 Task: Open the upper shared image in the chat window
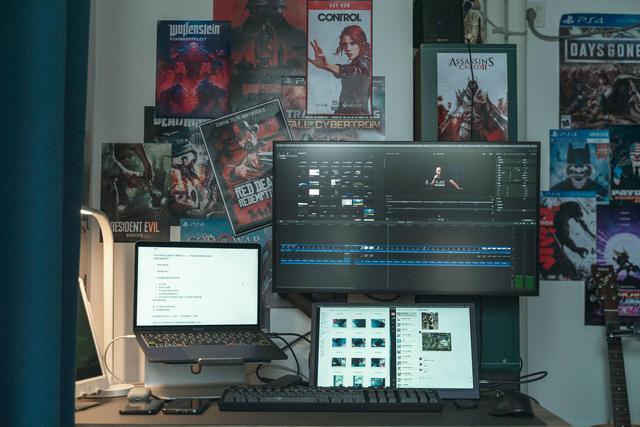tap(429, 320)
